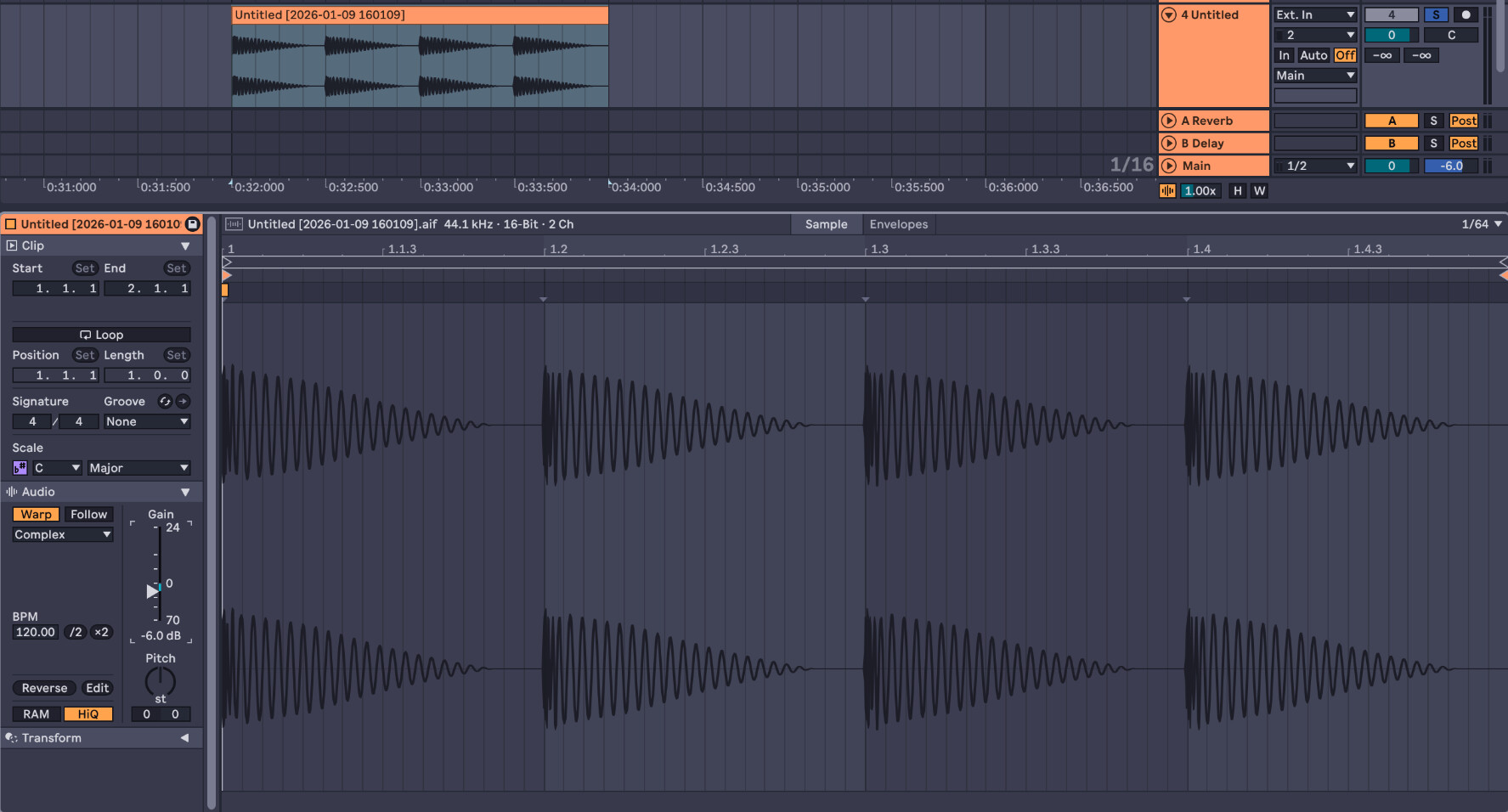Switch to the Envelopes tab

[x=898, y=224]
